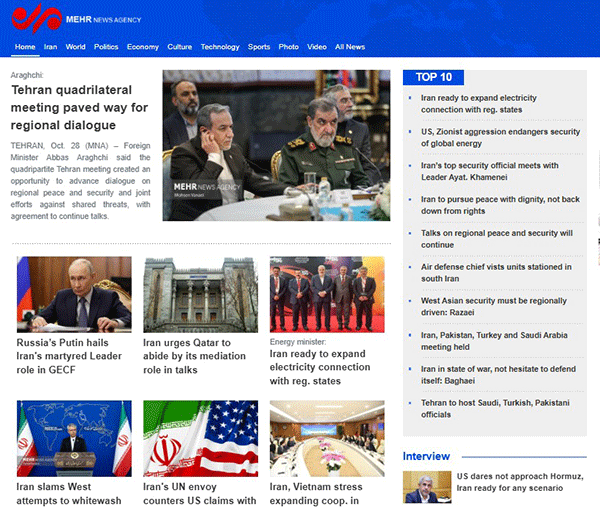Open Iran's UN envoy counters US headline
600x507 pixels.
(199, 494)
